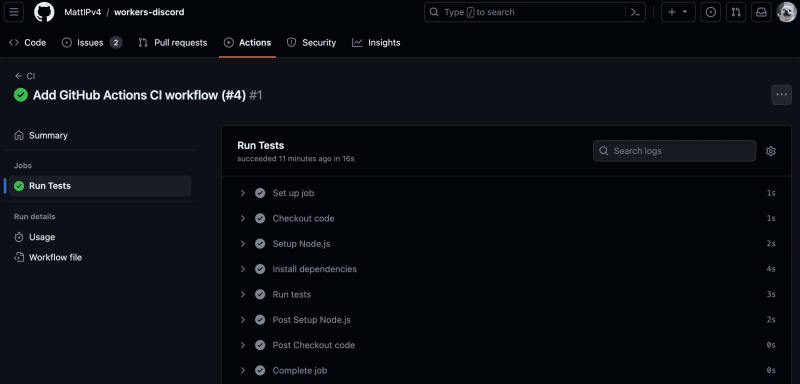Click the Insights tab graph icon
The image size is (800, 384).
click(357, 43)
